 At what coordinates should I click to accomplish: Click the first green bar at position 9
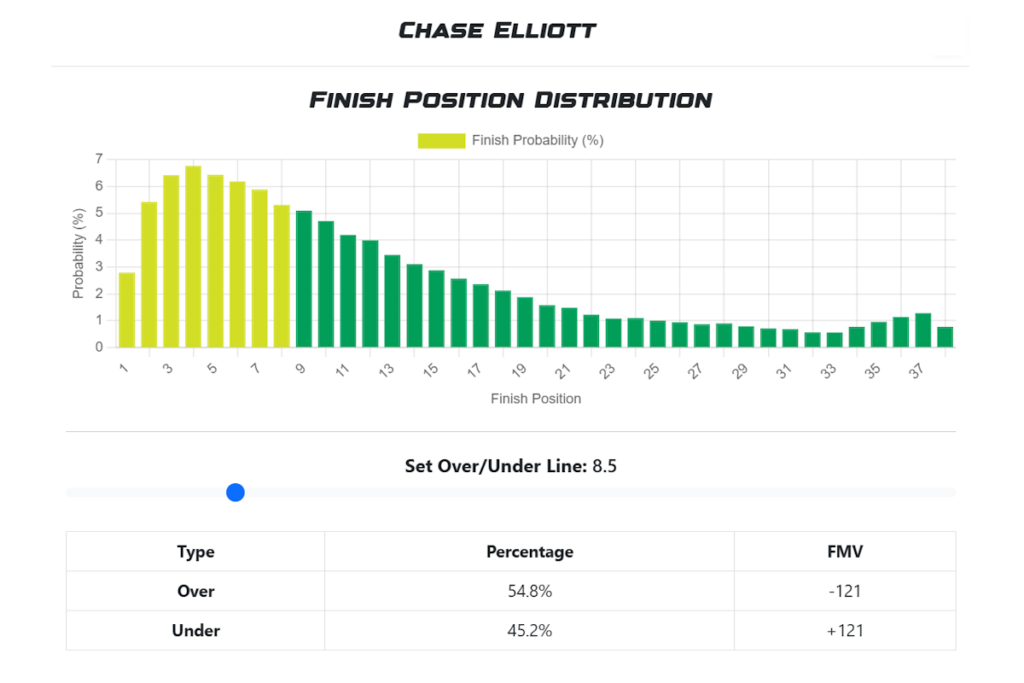point(304,279)
